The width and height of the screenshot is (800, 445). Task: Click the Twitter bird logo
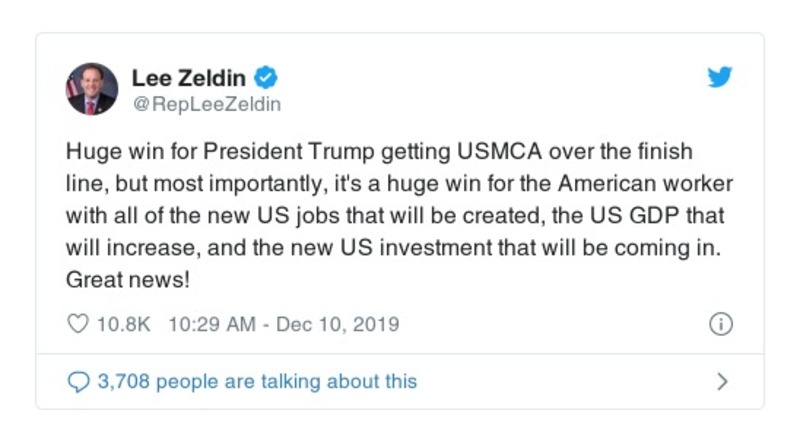[x=720, y=78]
